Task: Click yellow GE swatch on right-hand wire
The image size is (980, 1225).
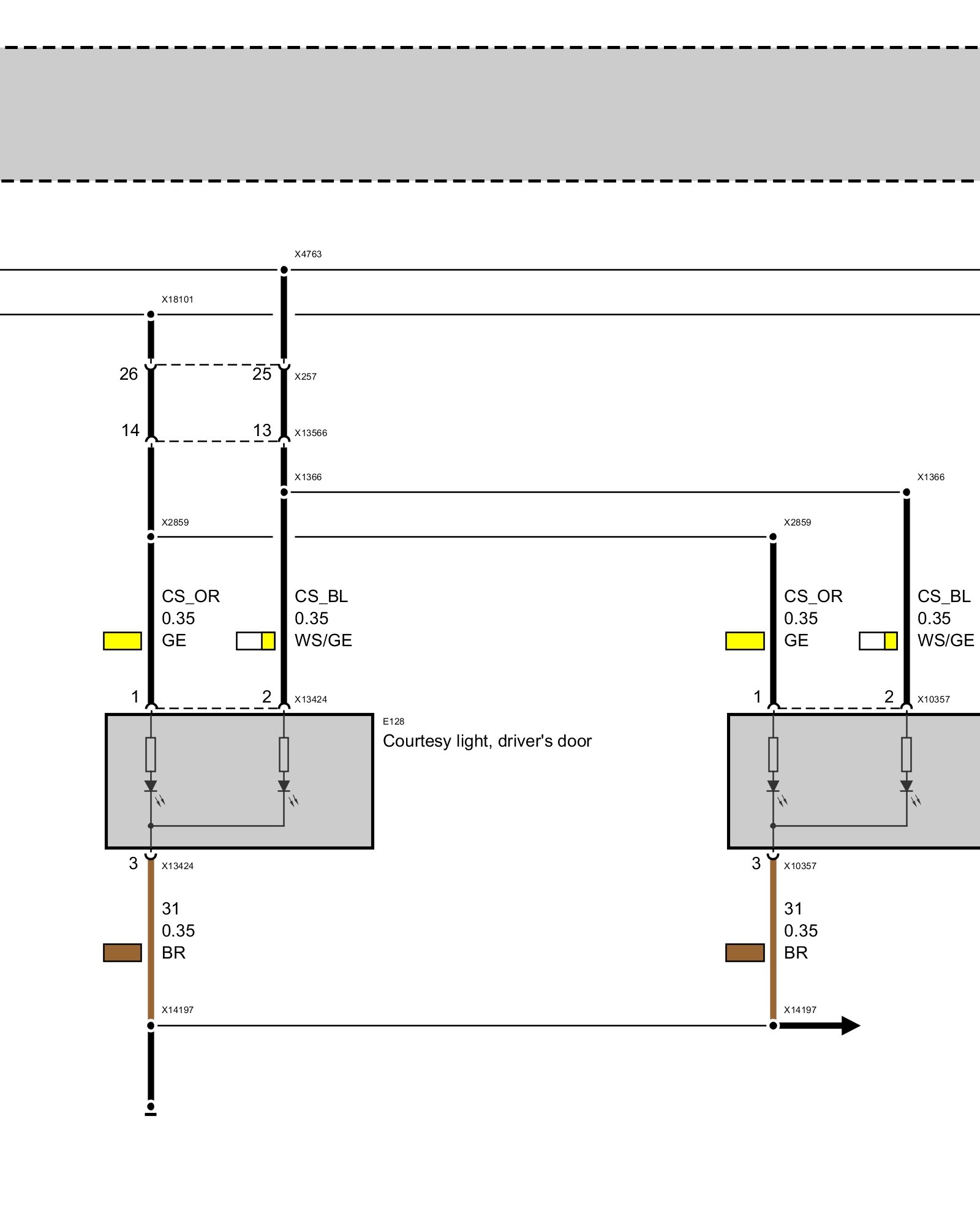Action: tap(745, 641)
